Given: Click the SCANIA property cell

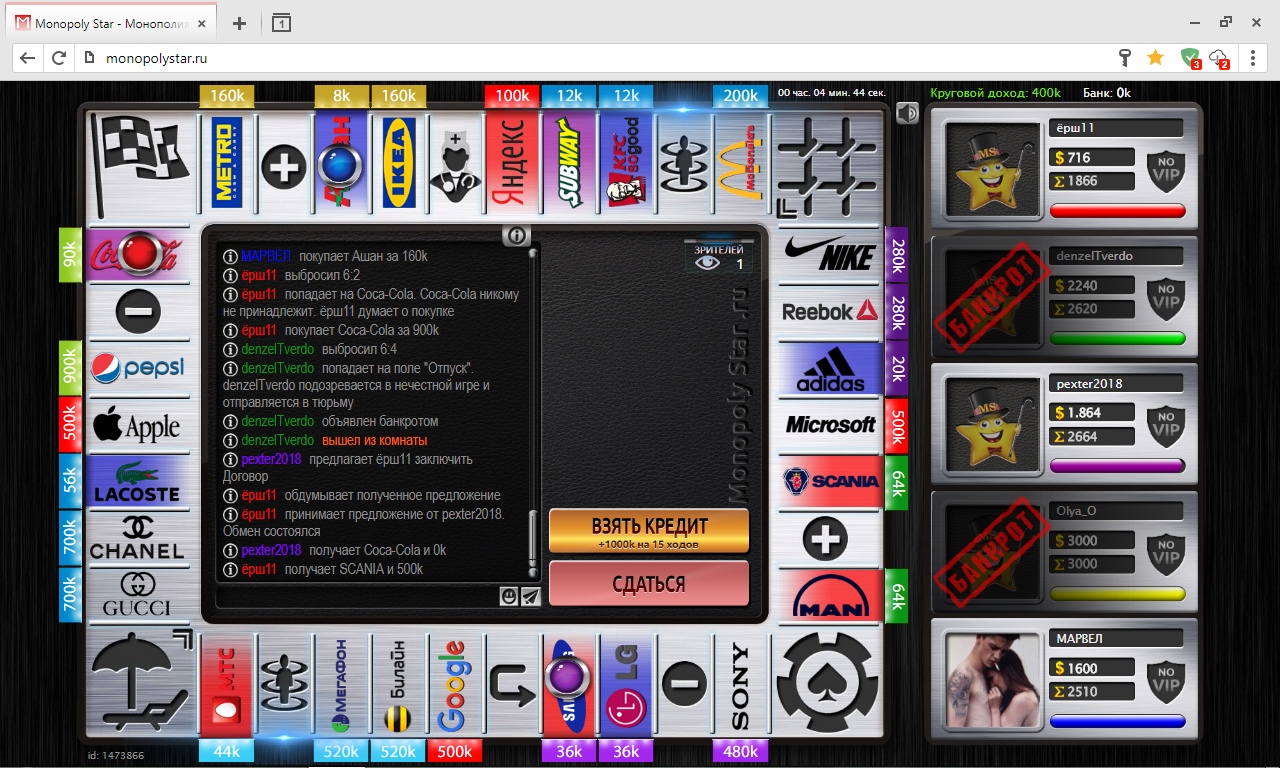Looking at the screenshot, I should pyautogui.click(x=830, y=482).
